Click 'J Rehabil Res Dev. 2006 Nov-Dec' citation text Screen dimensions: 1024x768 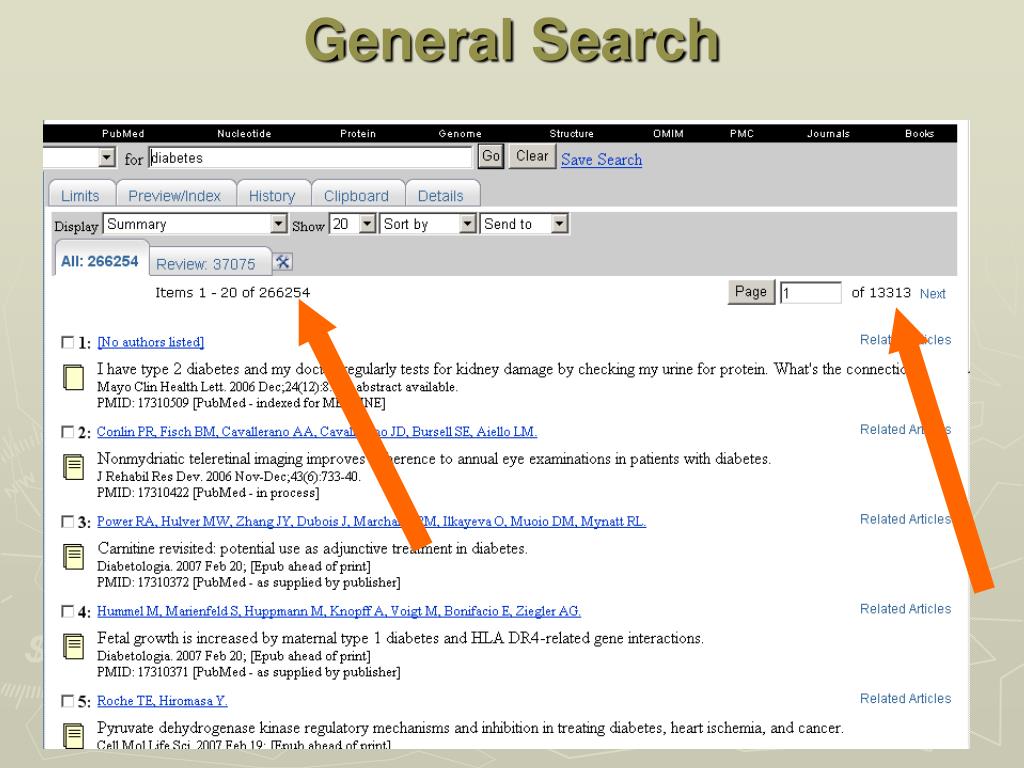229,477
